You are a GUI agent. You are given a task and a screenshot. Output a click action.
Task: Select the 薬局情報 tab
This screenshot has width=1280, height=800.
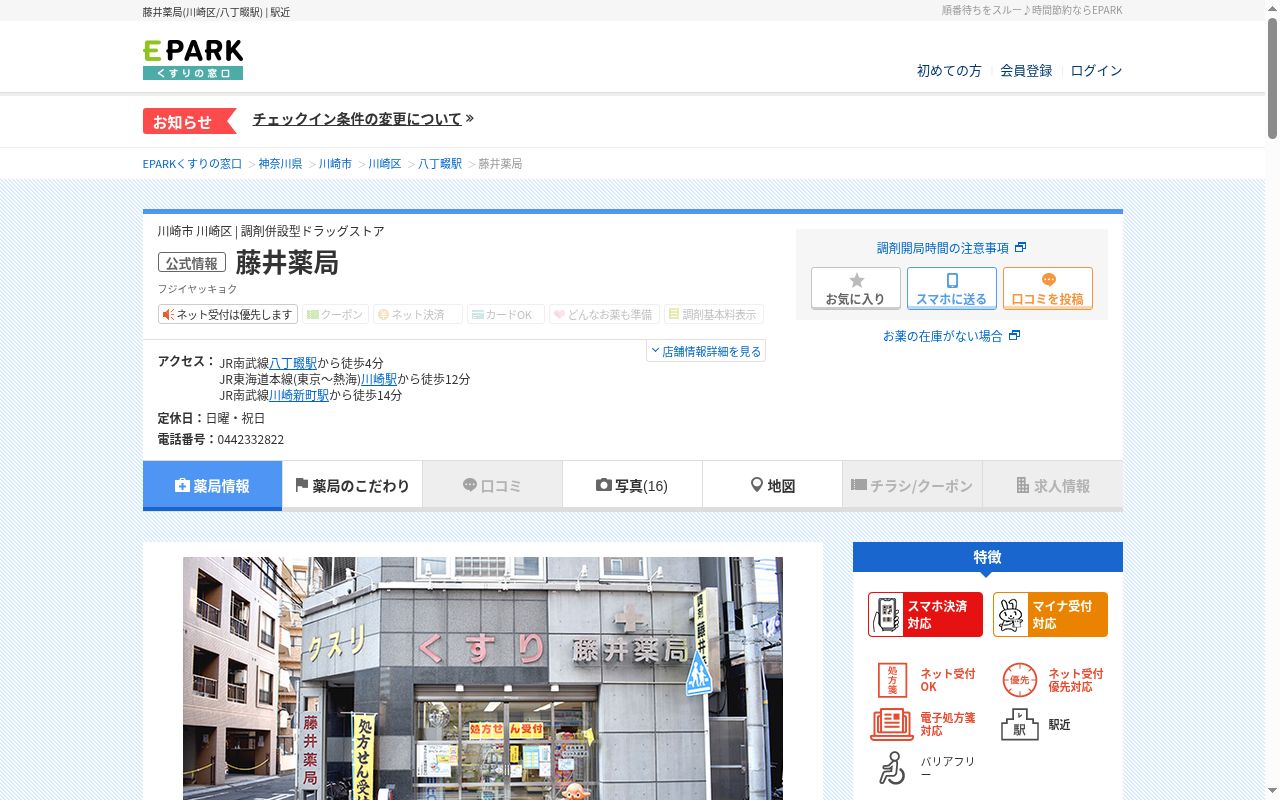[212, 486]
